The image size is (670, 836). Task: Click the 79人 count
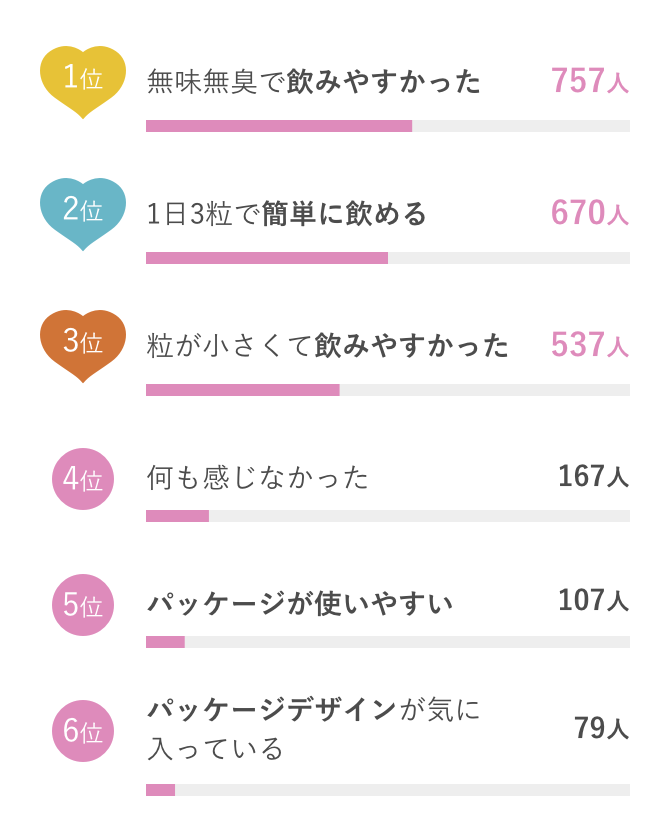(602, 728)
